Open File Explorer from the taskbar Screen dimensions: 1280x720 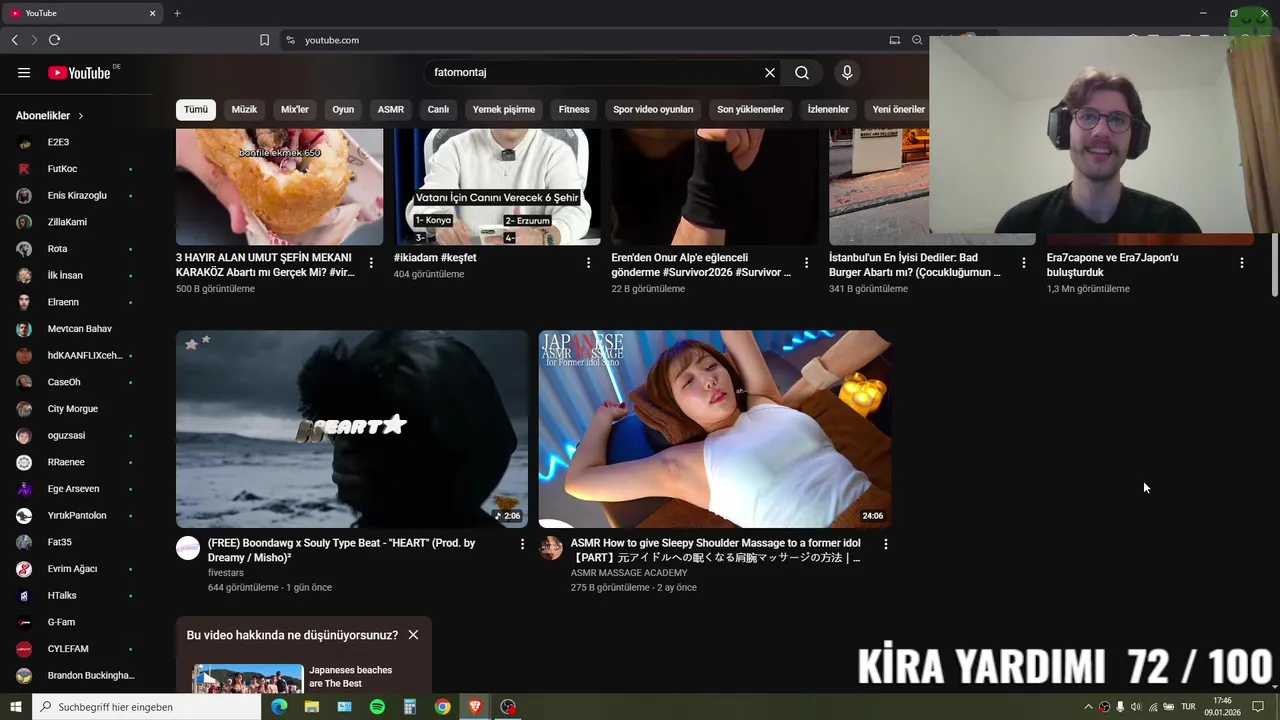point(312,707)
